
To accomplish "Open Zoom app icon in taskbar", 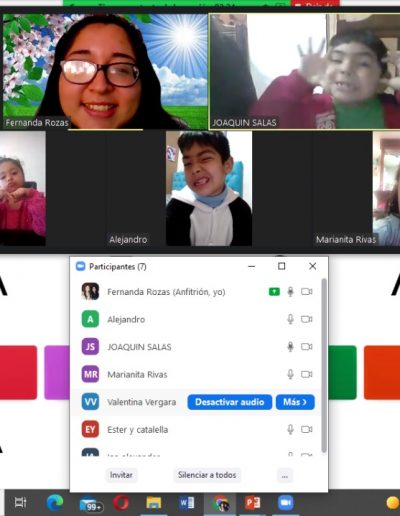I will coord(286,503).
